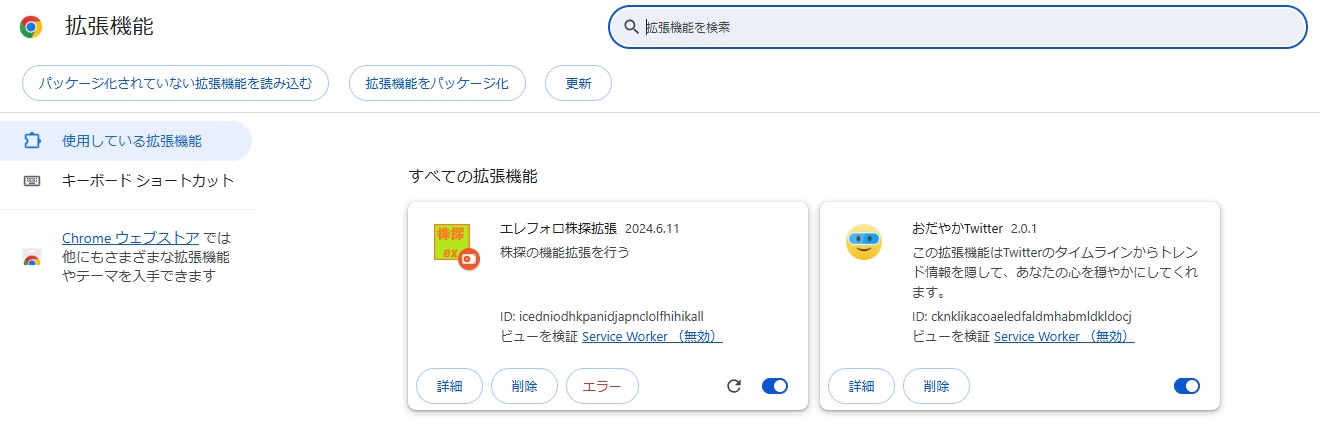Click 株探の機能拡張を行う description
This screenshot has height=426, width=1320.
coord(565,252)
